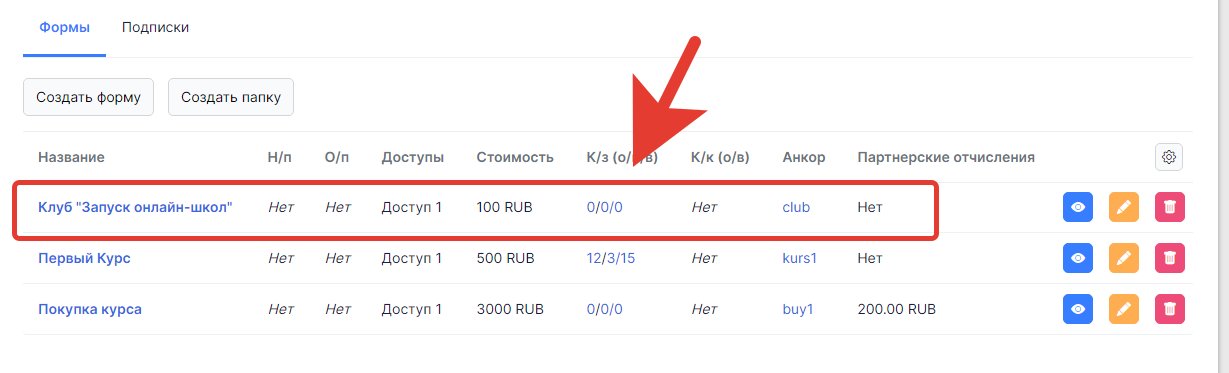Screen dimensions: 1229x373
Task: Switch to the Подписки tab
Action: pos(155,27)
